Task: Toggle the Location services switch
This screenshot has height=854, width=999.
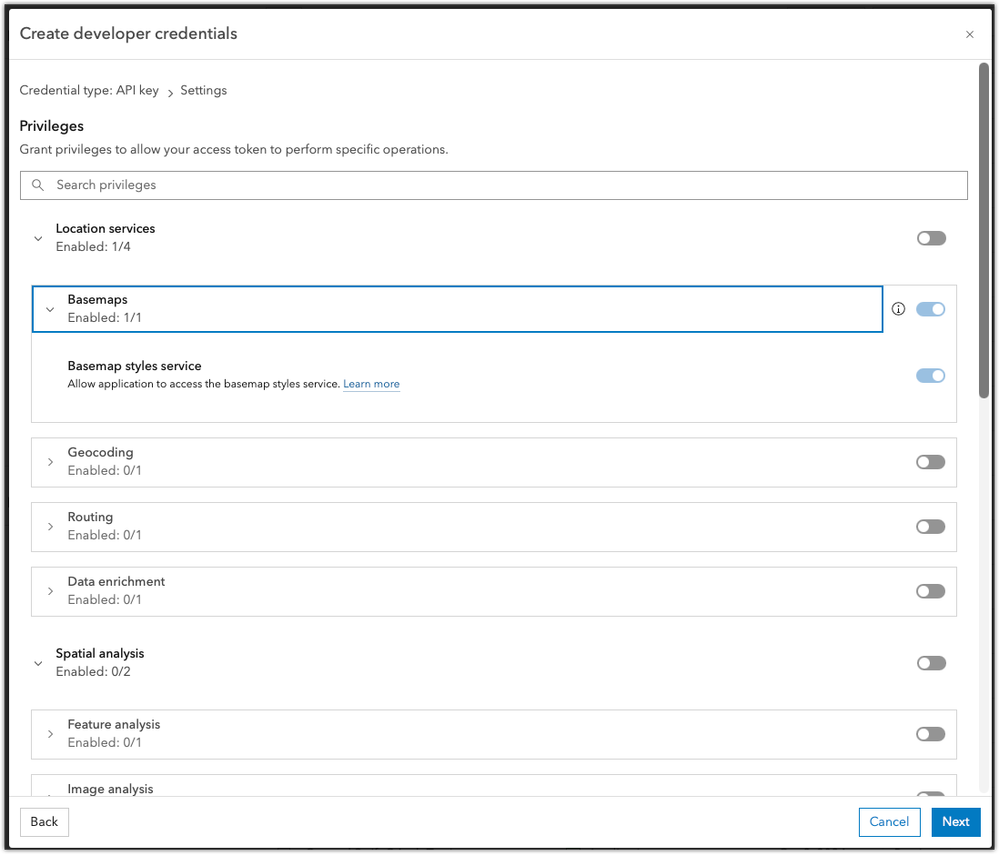Action: tap(930, 238)
